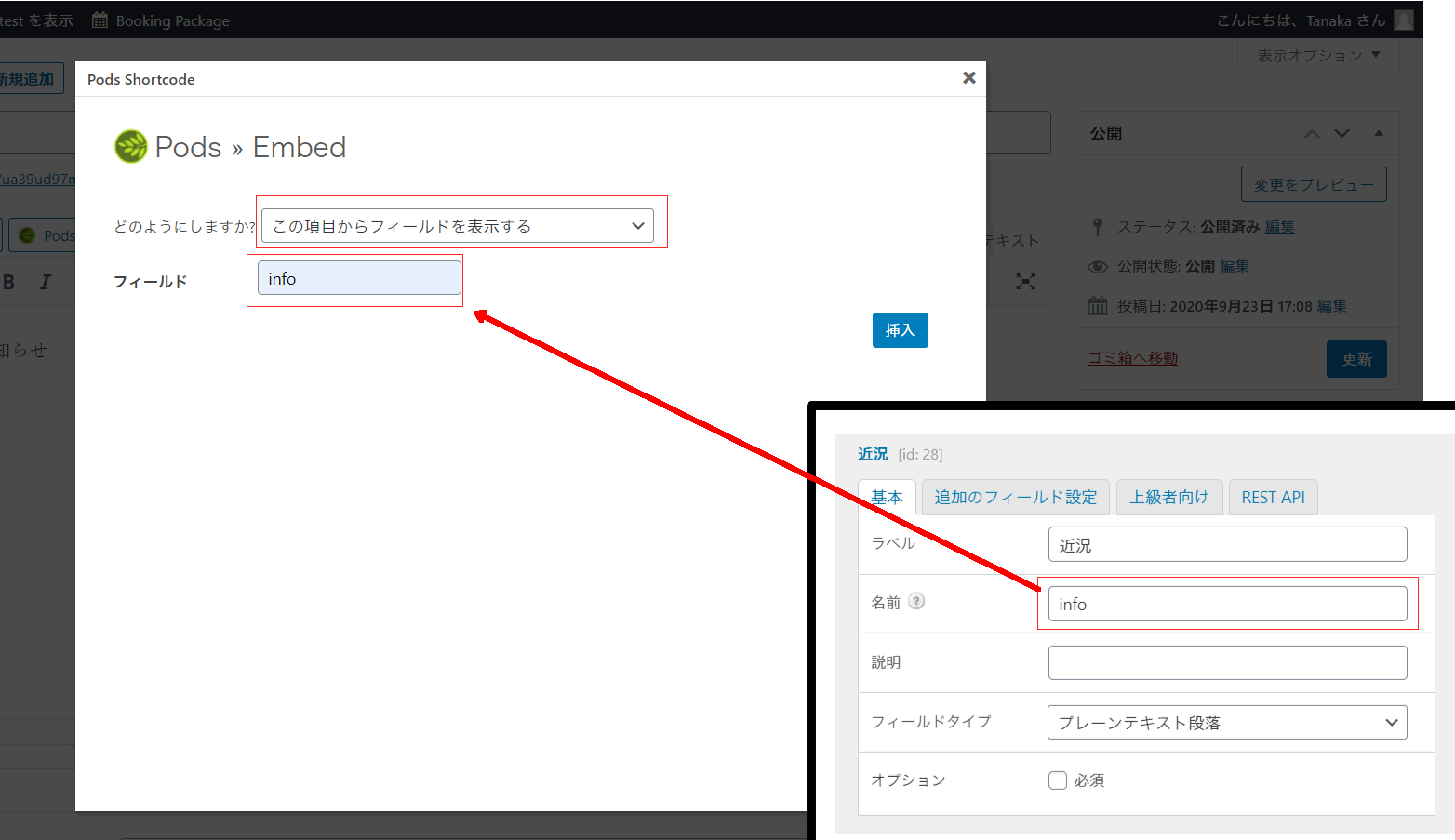Click the 挿入 button
1455x840 pixels.
click(x=900, y=329)
